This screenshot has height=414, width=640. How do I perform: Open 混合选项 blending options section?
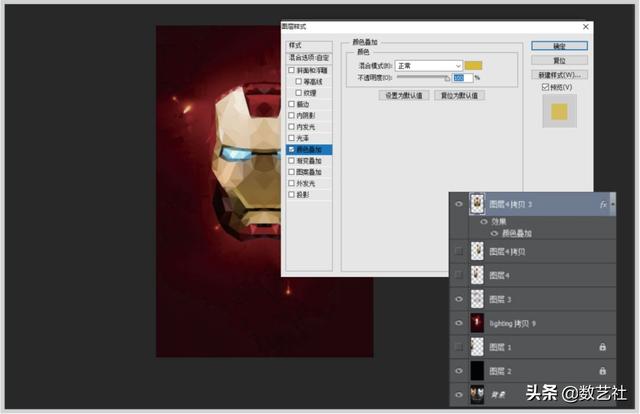click(x=309, y=58)
